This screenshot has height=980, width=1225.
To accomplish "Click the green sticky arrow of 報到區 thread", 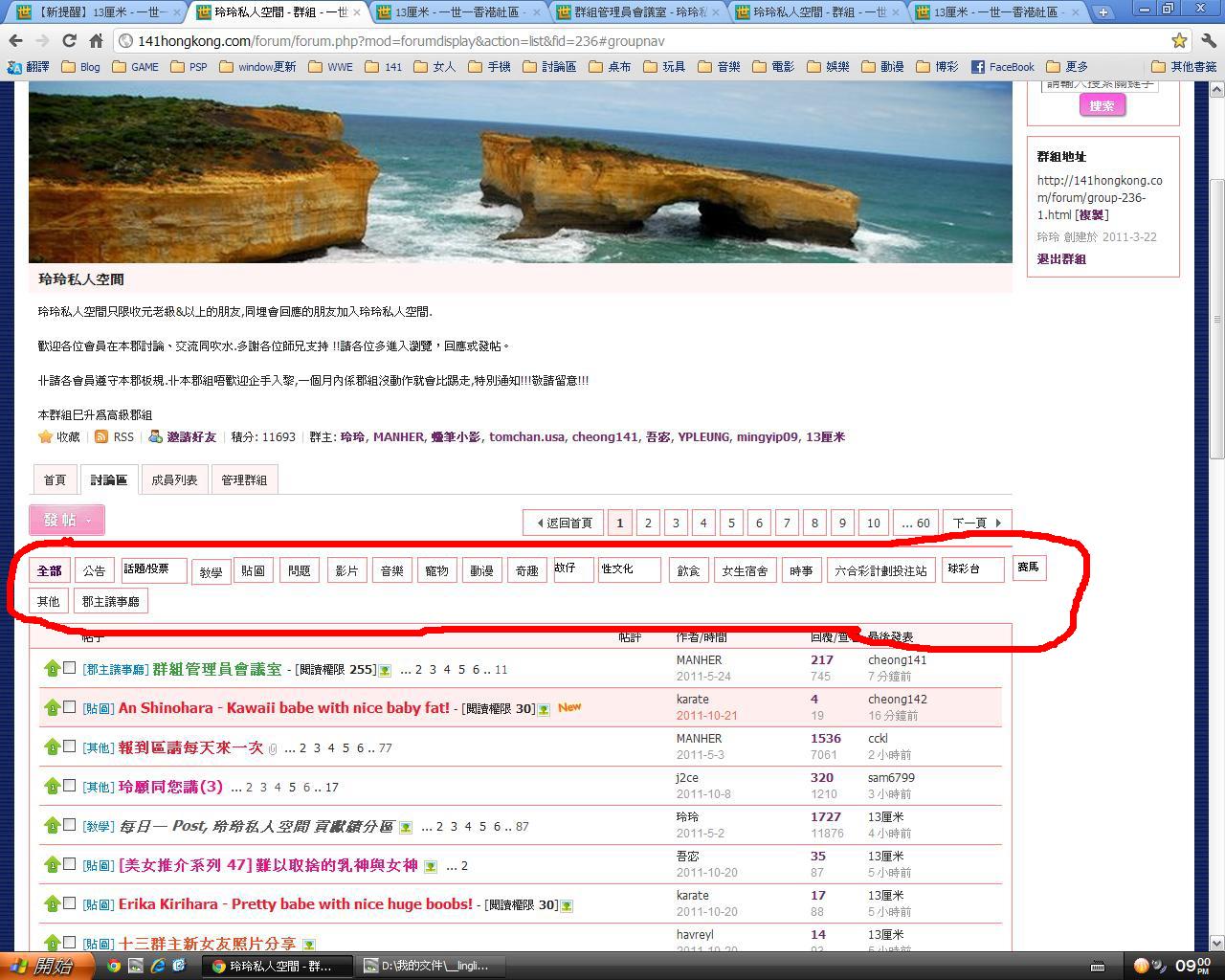I will 52,747.
